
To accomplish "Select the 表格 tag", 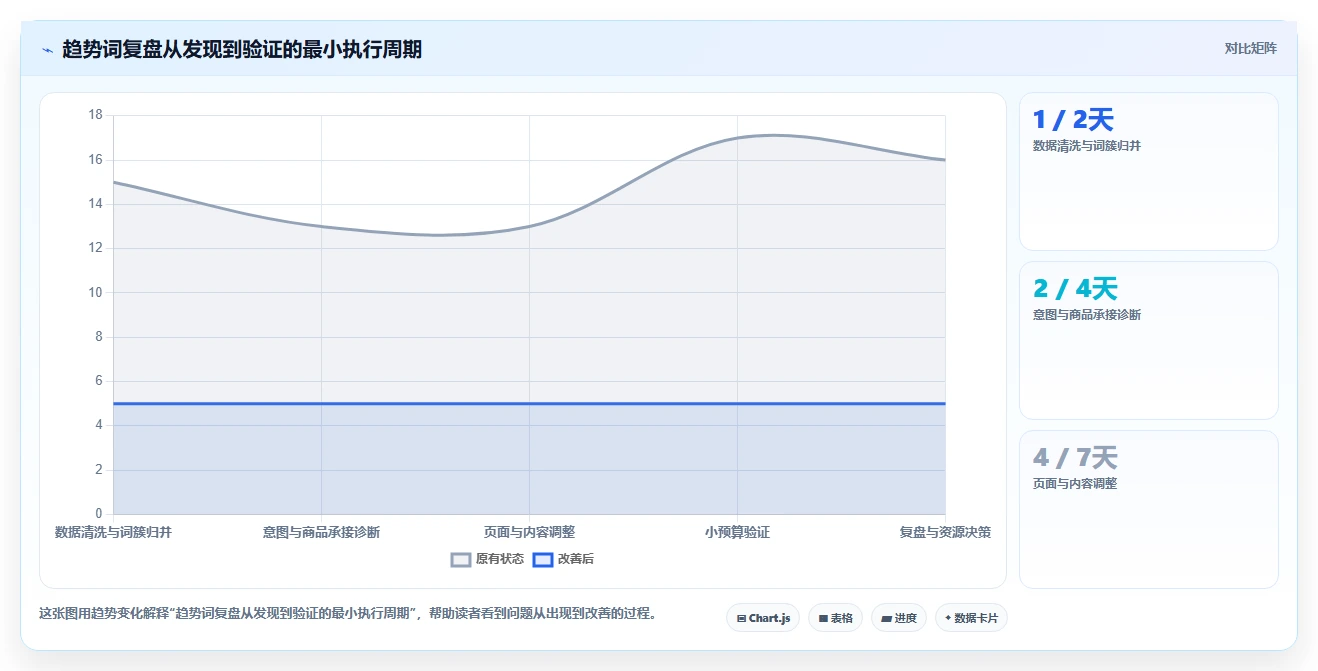I will coord(836,618).
